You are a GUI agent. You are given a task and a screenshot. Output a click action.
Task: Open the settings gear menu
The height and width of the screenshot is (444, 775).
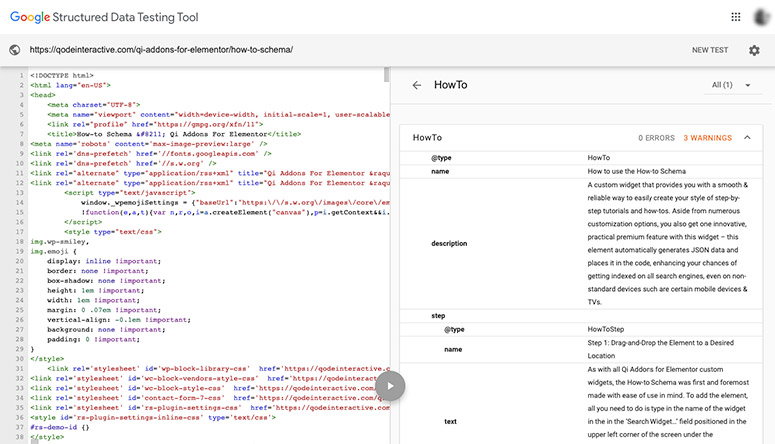point(754,50)
